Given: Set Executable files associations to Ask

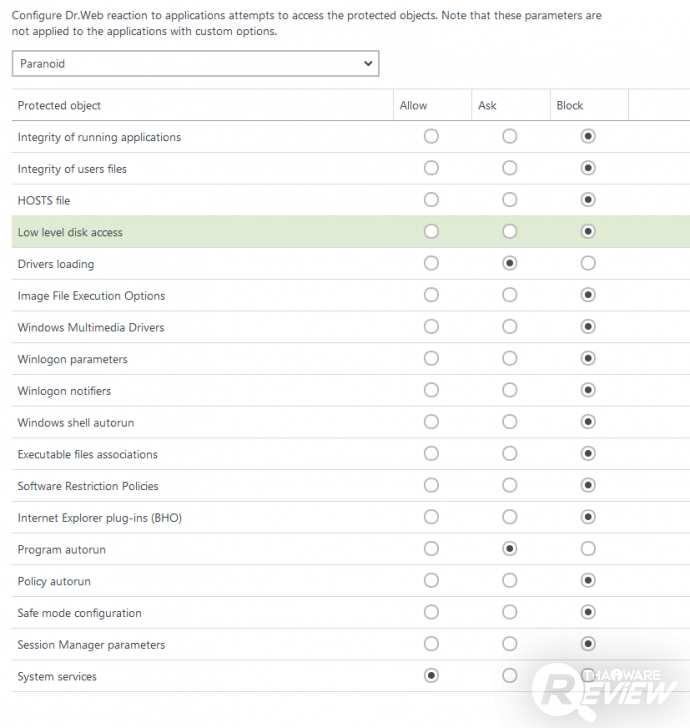Looking at the screenshot, I should 510,454.
